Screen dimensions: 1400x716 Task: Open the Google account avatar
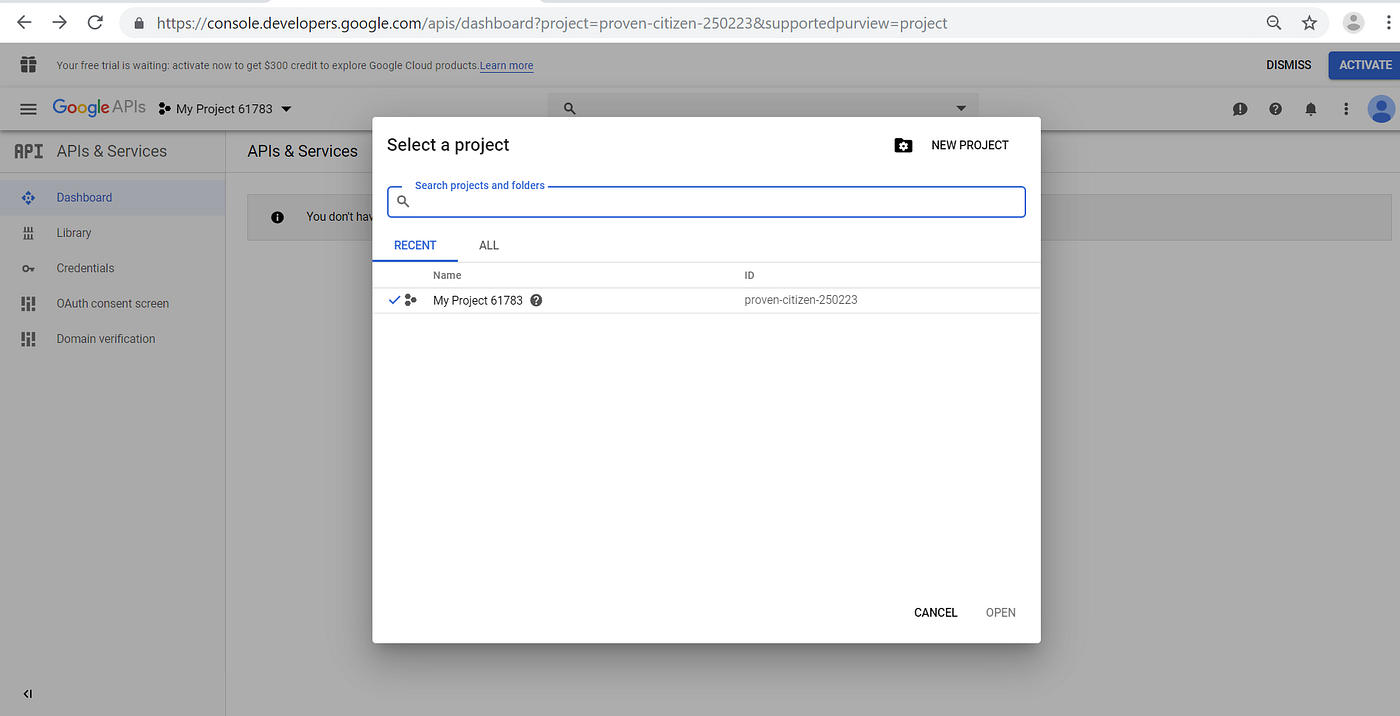coord(1381,109)
